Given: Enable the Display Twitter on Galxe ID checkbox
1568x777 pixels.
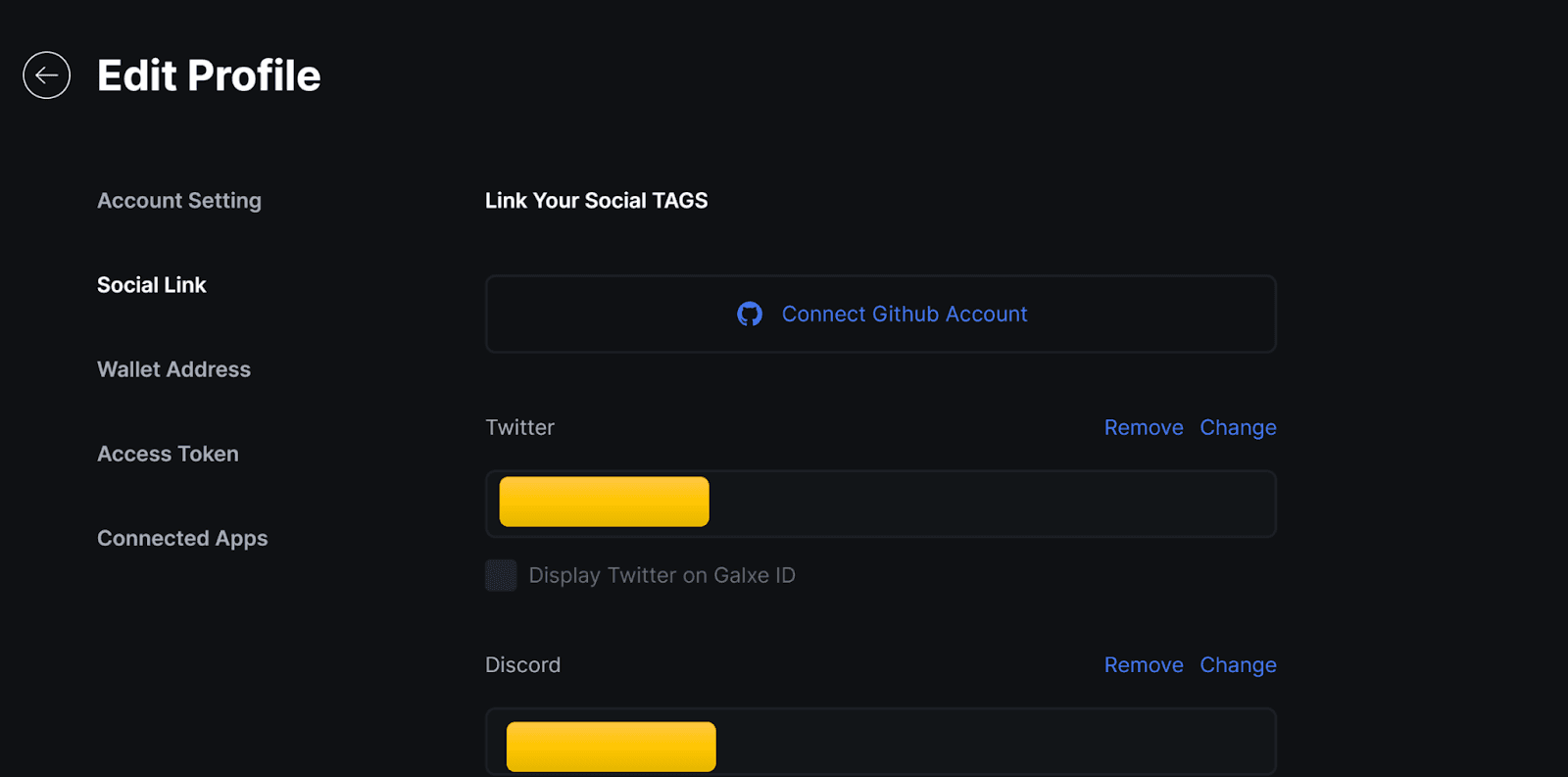Looking at the screenshot, I should 501,575.
